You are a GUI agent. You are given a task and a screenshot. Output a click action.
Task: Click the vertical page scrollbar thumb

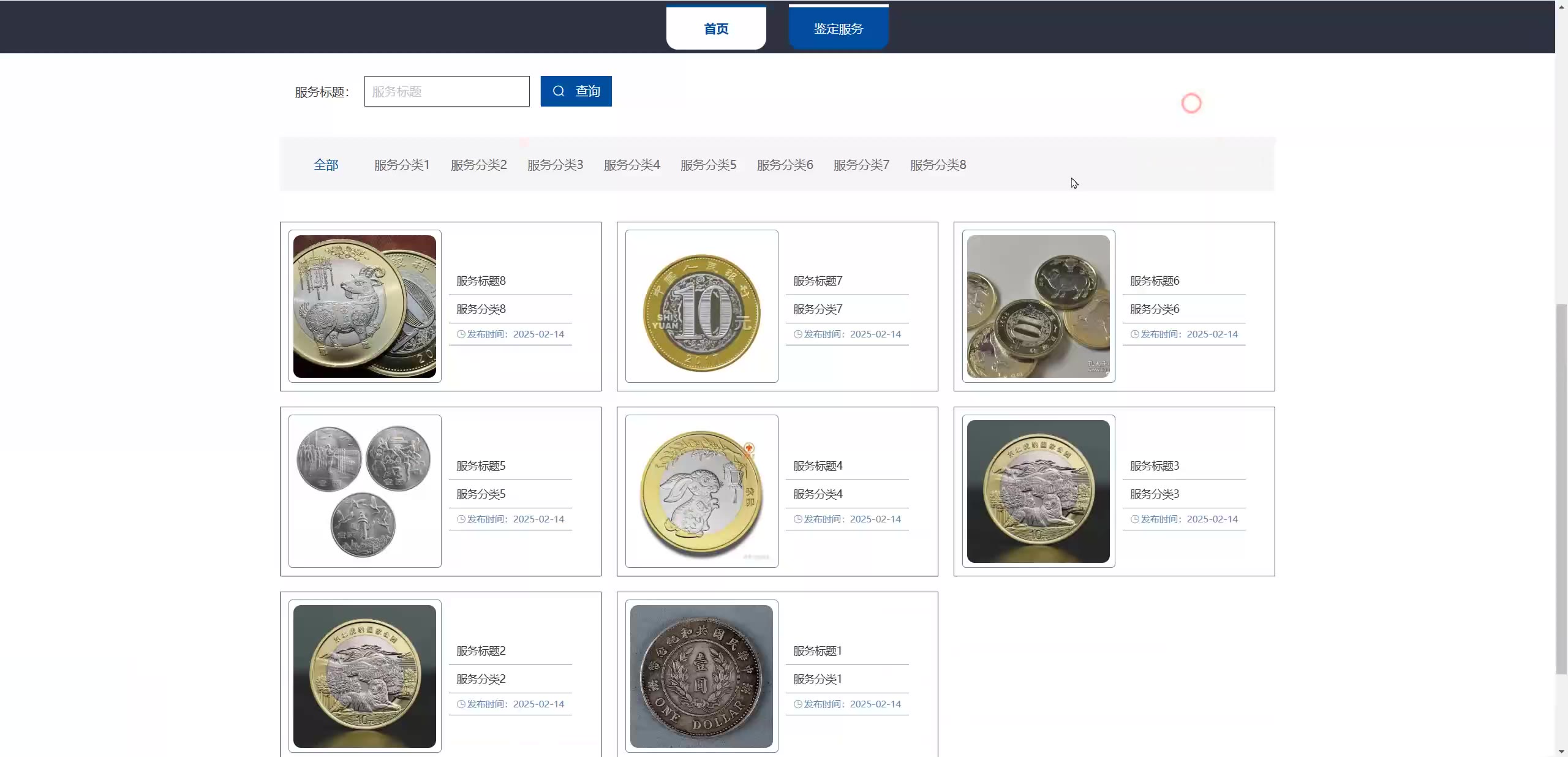(x=1561, y=489)
